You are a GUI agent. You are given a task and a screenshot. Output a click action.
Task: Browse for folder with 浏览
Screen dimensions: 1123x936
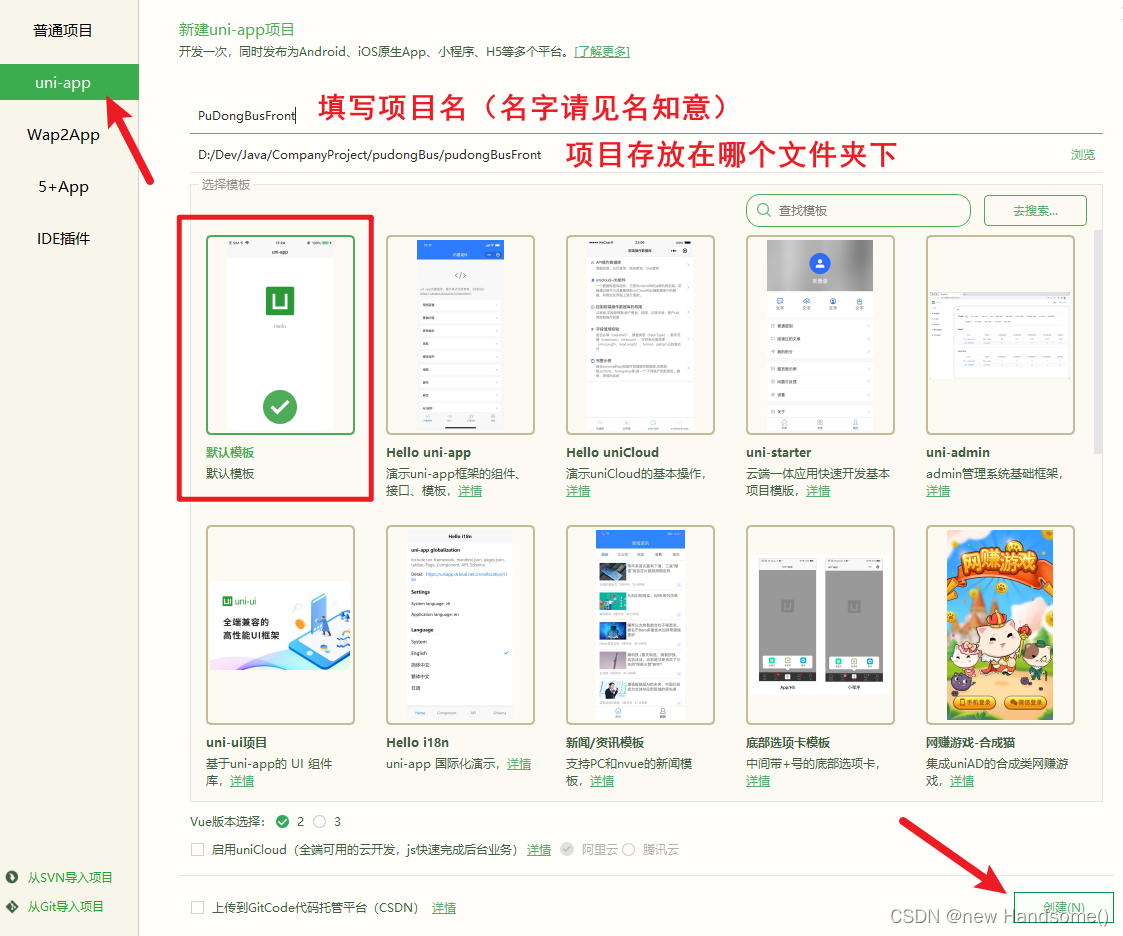1082,155
